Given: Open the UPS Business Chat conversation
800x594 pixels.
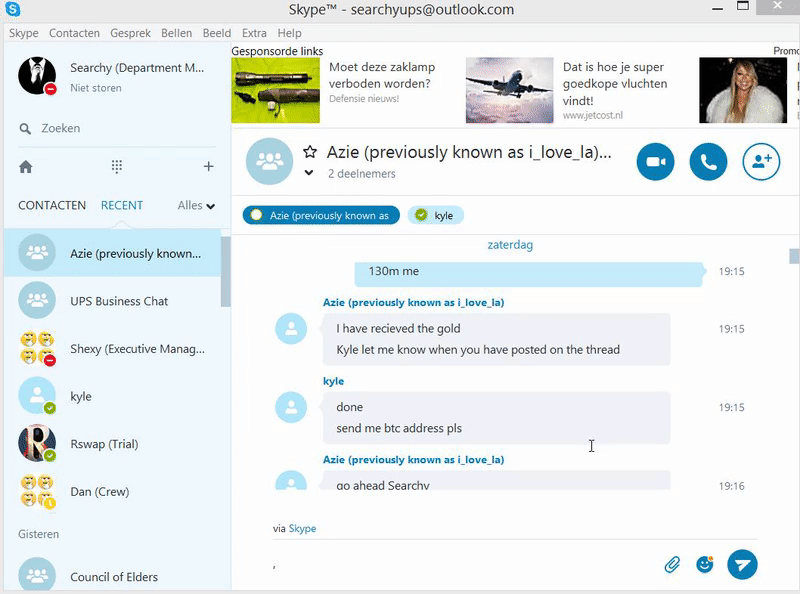Looking at the screenshot, I should click(x=112, y=301).
